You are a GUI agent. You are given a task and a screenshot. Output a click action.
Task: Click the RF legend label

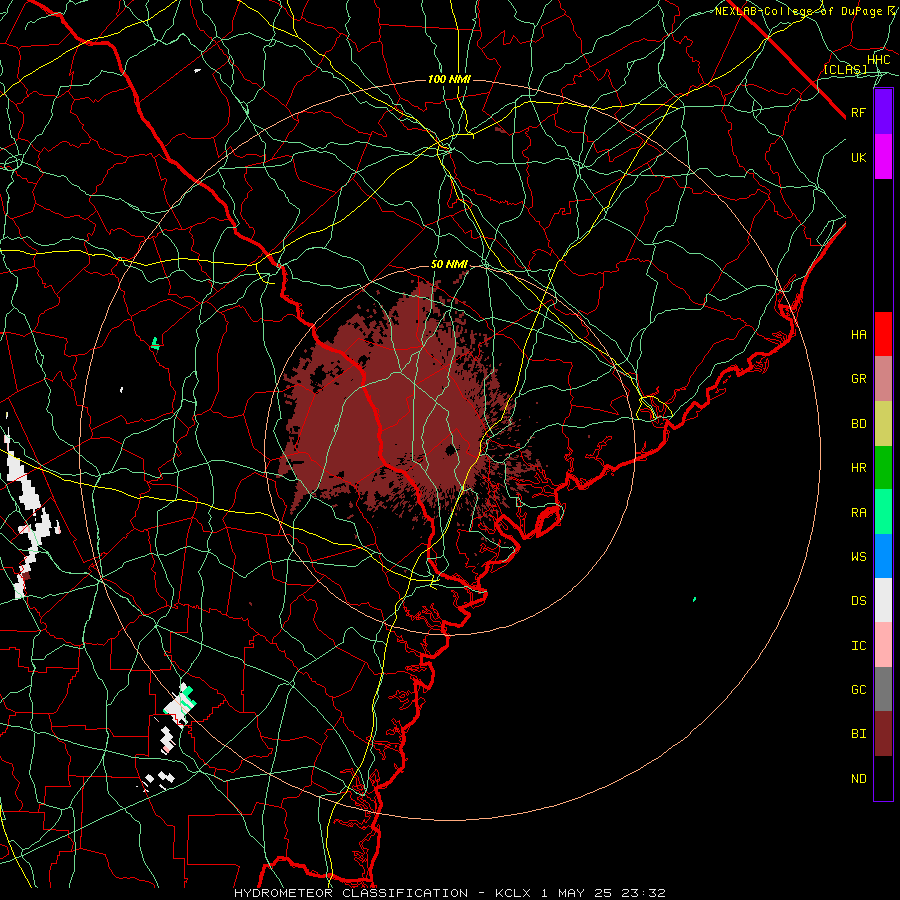tap(858, 112)
